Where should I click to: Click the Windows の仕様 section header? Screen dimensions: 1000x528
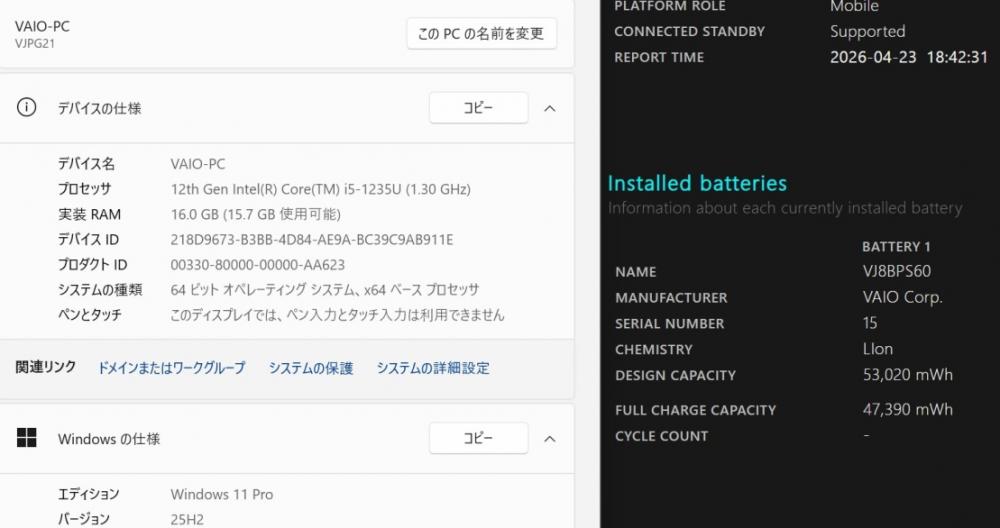(x=109, y=439)
